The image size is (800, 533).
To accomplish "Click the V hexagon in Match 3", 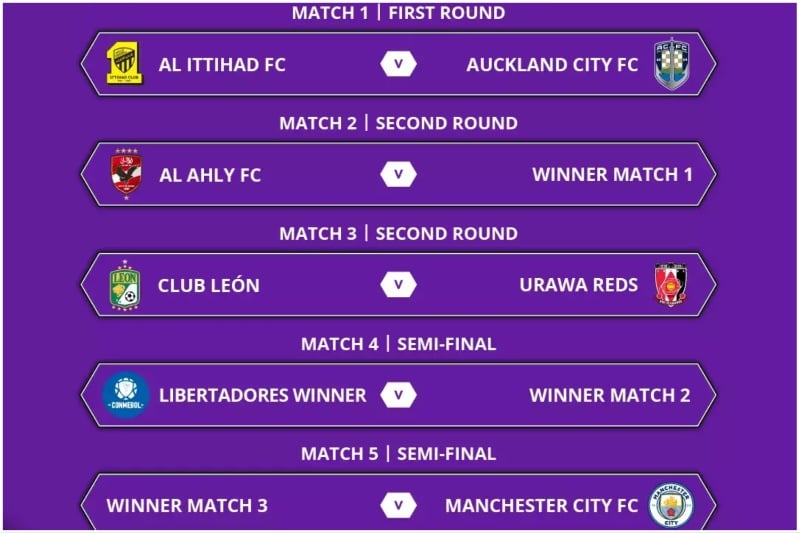I will pos(398,285).
